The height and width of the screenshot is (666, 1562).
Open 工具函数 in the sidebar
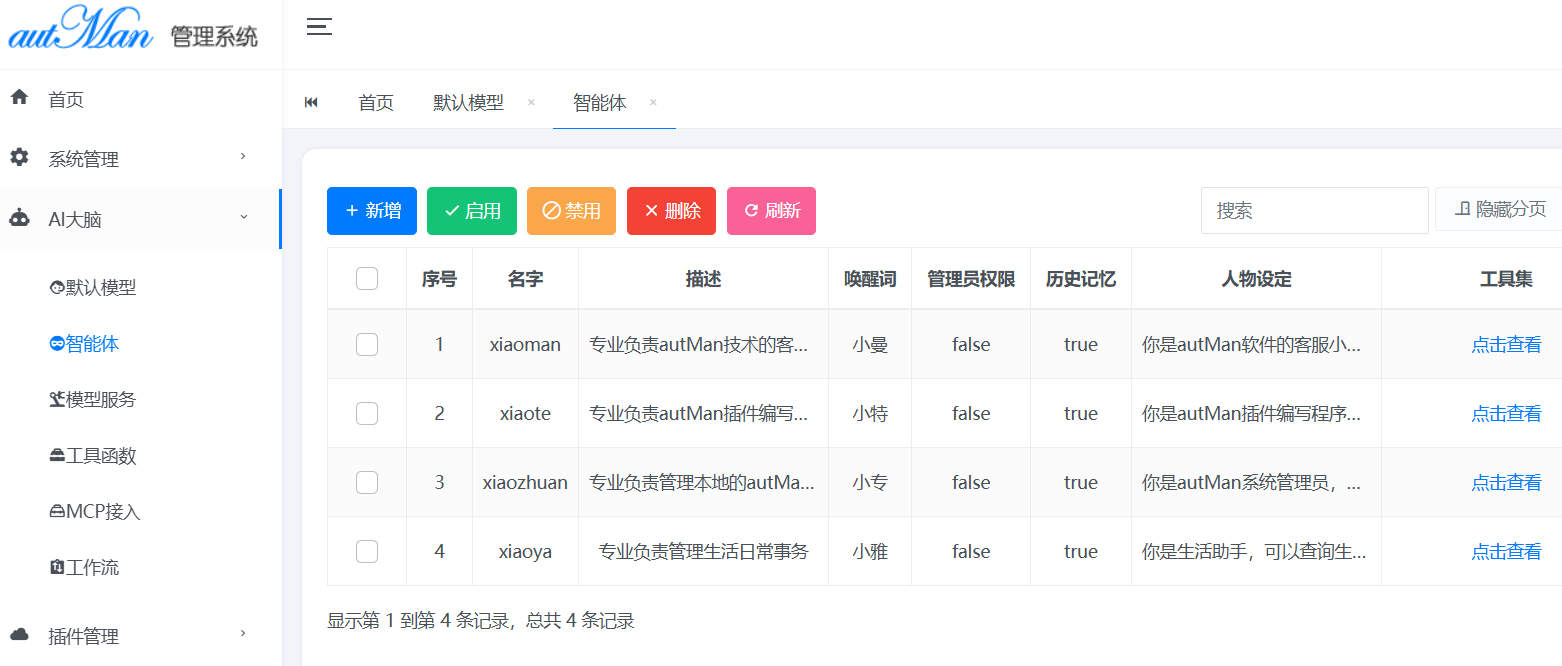(x=93, y=456)
